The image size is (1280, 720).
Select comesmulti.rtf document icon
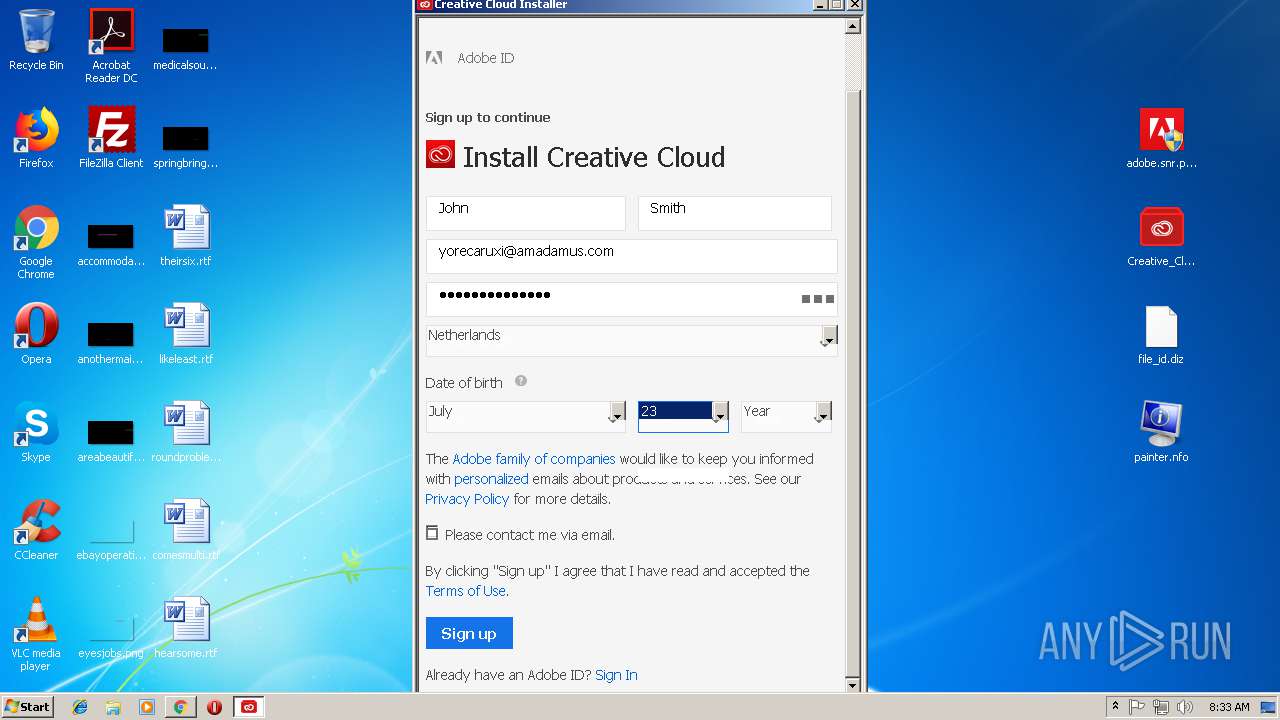pos(186,530)
